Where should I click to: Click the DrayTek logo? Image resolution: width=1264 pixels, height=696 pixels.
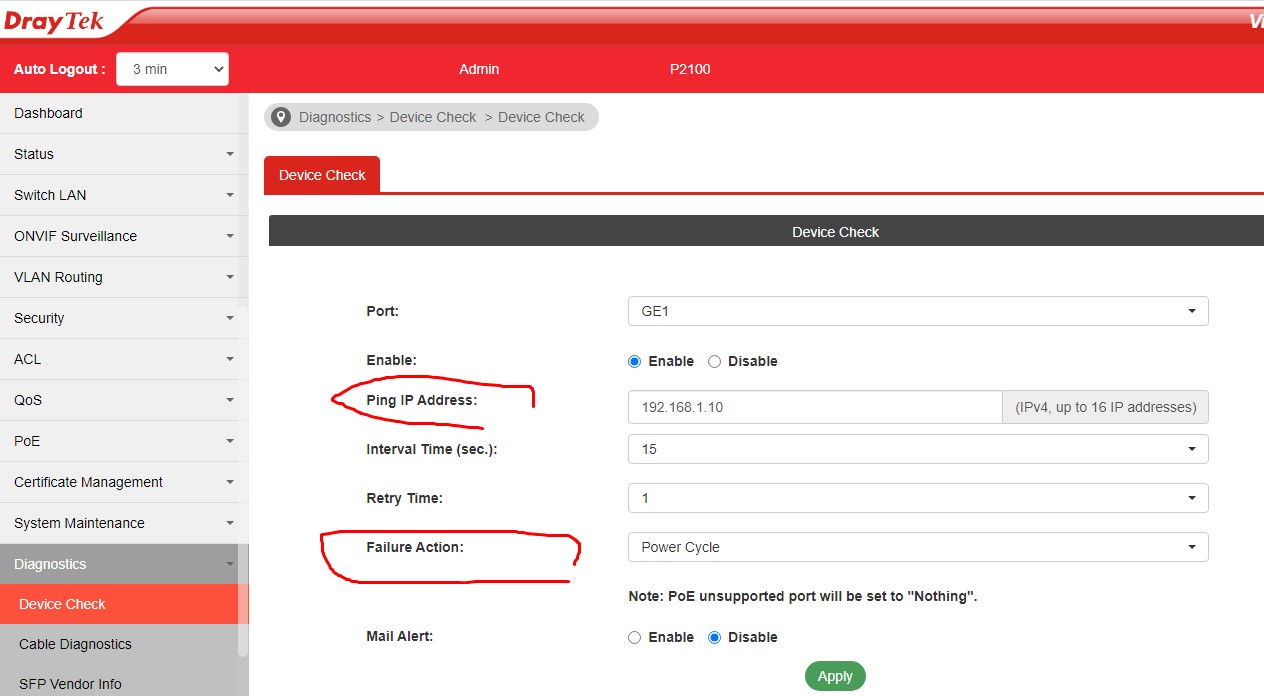tap(54, 20)
